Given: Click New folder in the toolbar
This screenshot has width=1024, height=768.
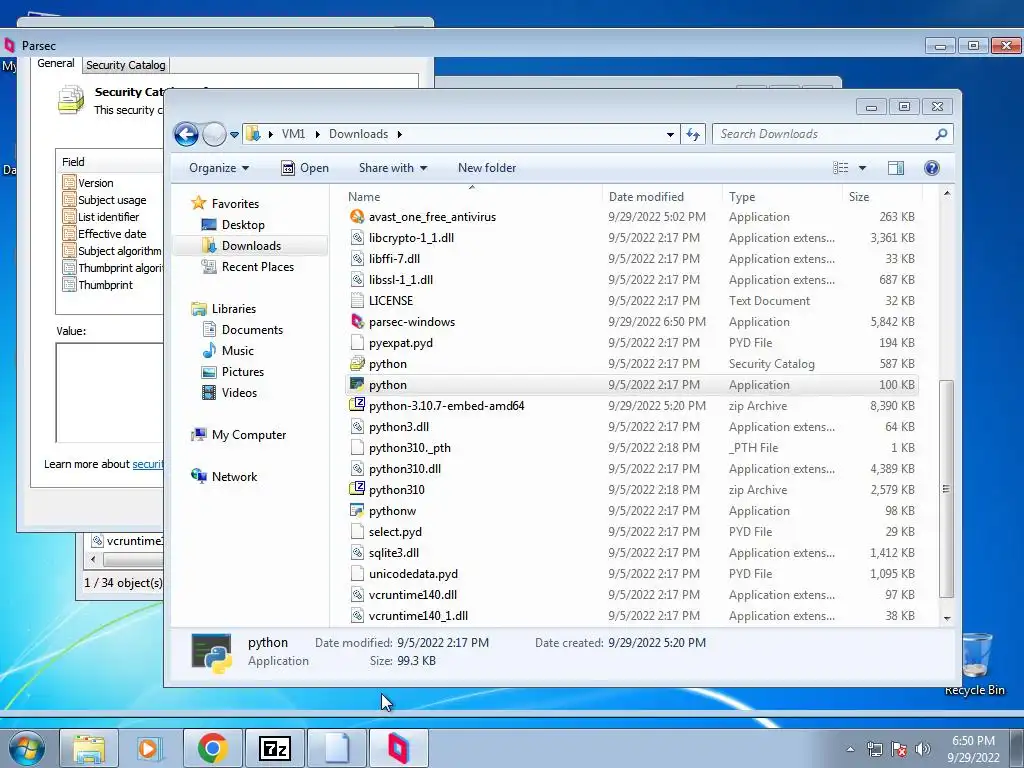Looking at the screenshot, I should pos(487,168).
